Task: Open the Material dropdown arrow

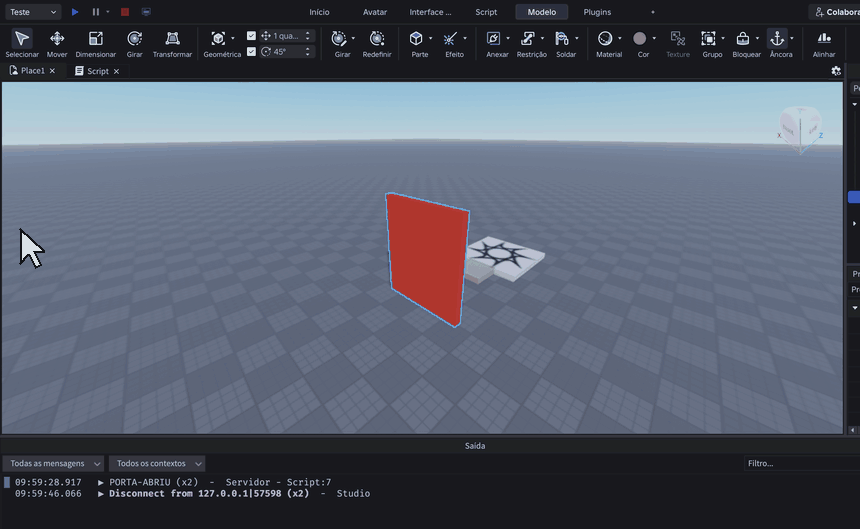Action: [620, 38]
